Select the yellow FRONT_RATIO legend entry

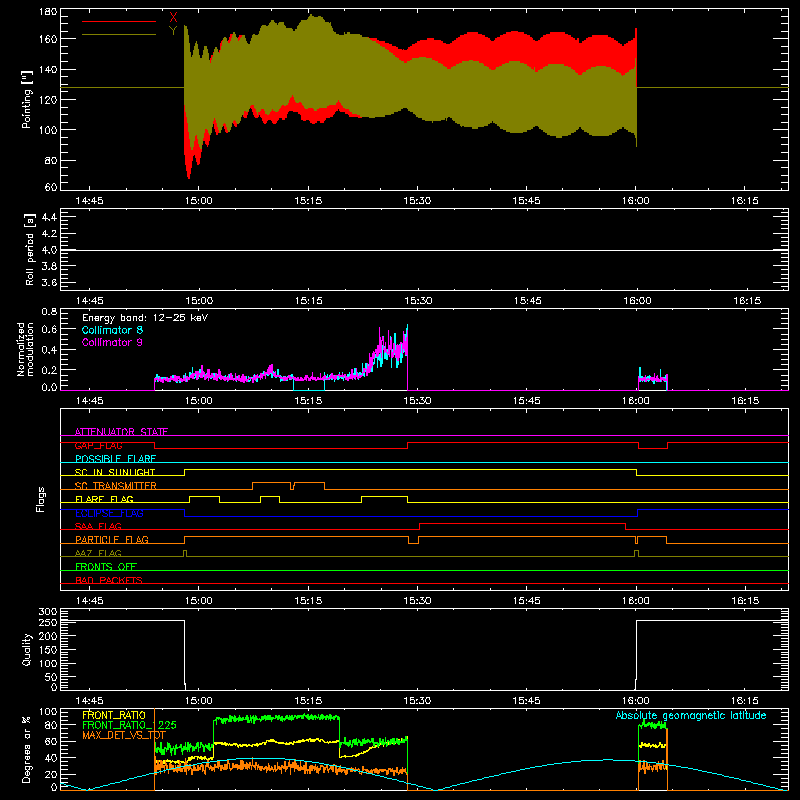point(114,715)
